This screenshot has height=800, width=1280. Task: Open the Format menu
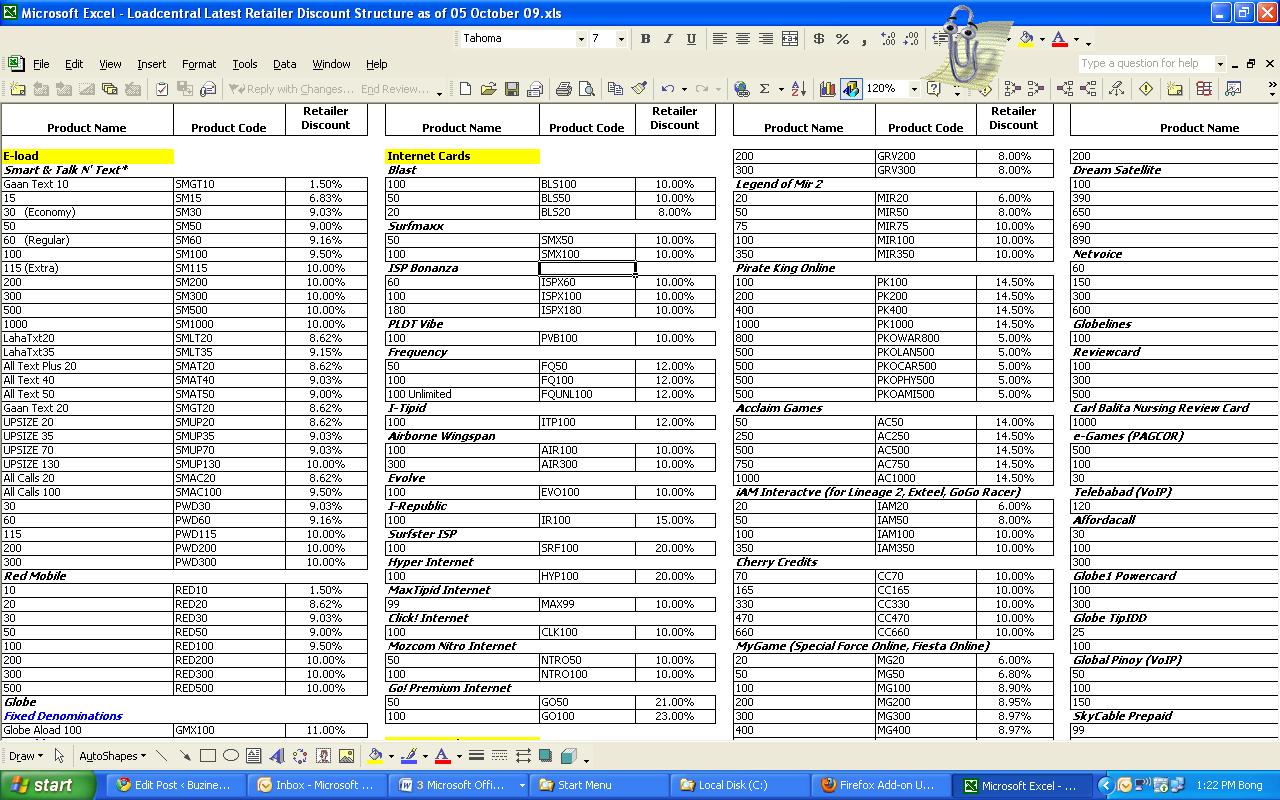(199, 64)
